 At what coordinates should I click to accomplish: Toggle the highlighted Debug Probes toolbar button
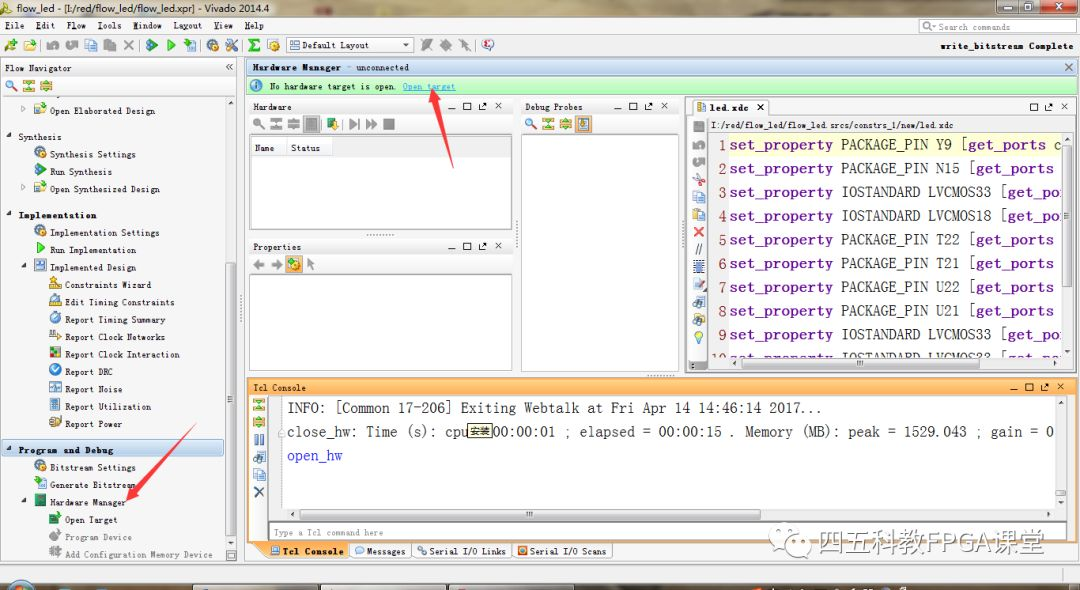click(583, 124)
